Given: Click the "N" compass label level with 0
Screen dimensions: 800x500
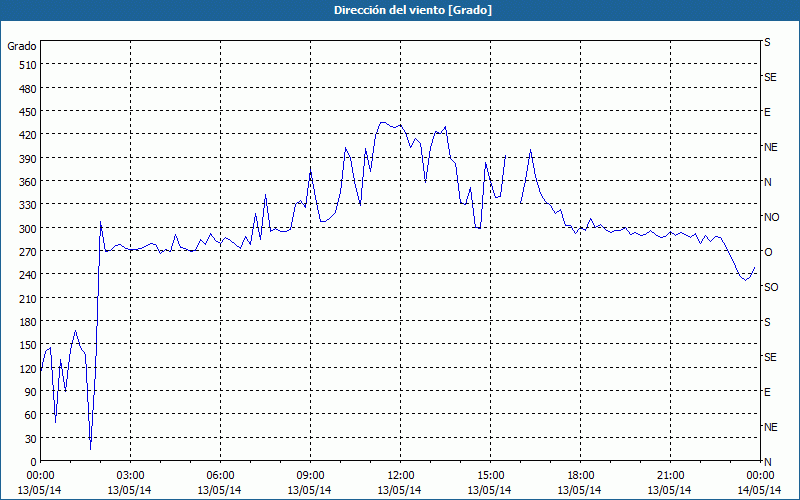Looking at the screenshot, I should (x=768, y=462).
